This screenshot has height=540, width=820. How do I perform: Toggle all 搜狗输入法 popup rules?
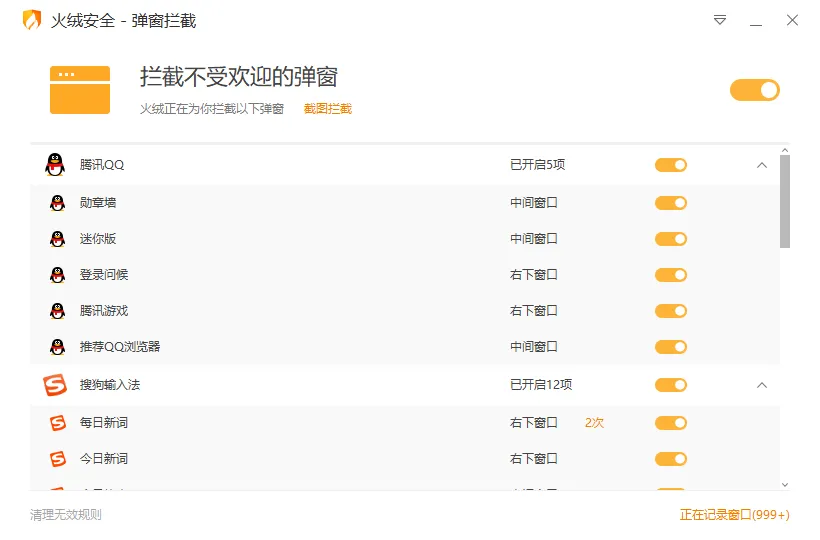[670, 385]
